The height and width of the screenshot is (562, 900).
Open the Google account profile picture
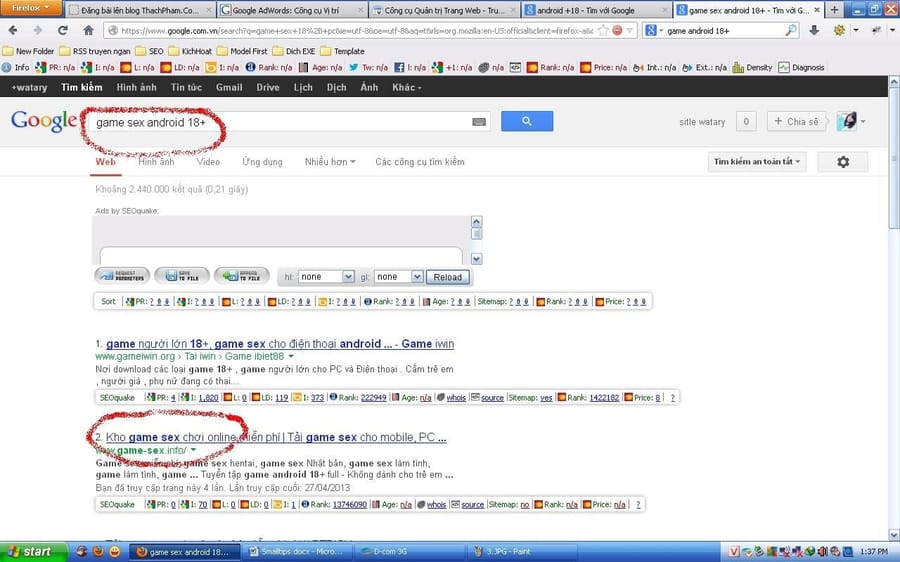847,121
